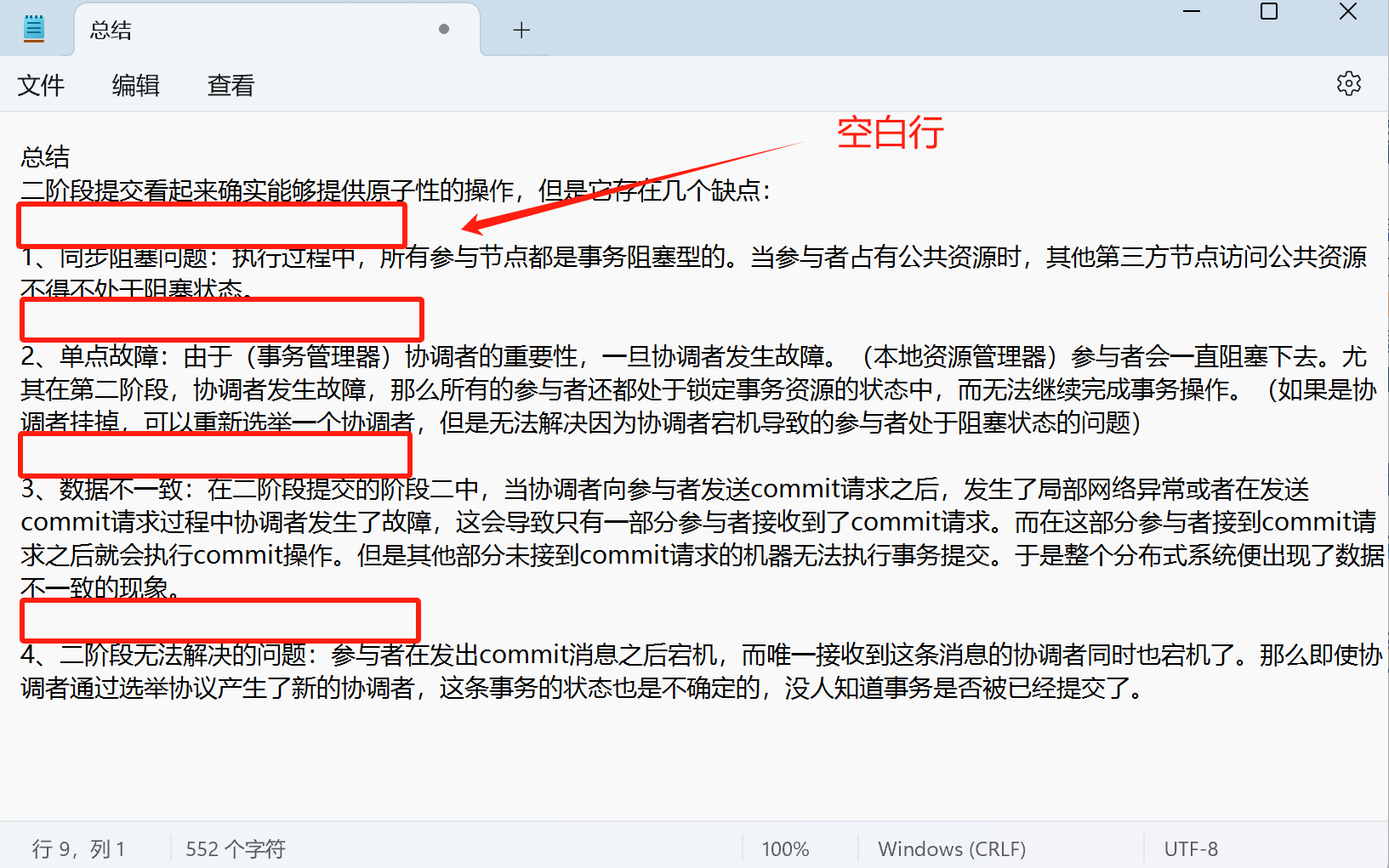Open the 文件 menu
1389x868 pixels.
[41, 85]
